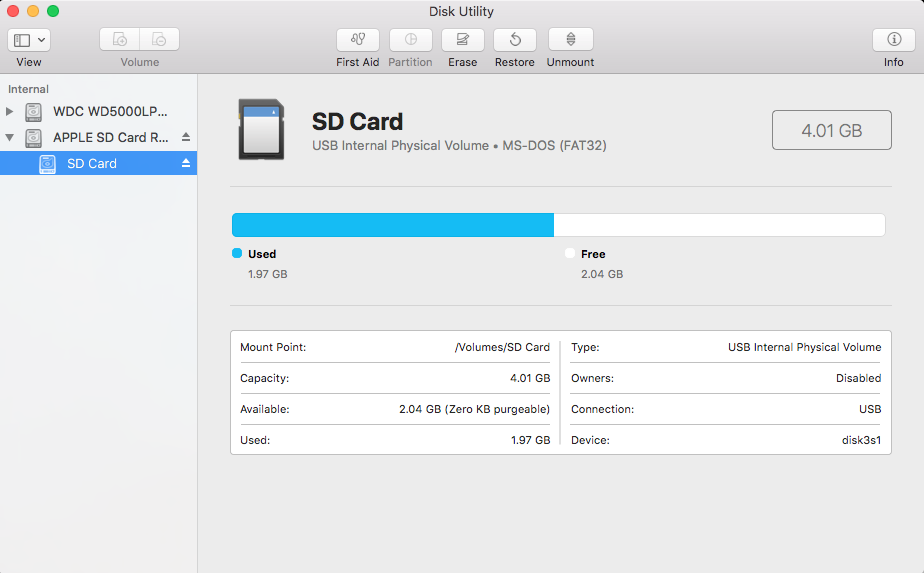Click the add Volume icon
The width and height of the screenshot is (924, 573).
(x=120, y=40)
